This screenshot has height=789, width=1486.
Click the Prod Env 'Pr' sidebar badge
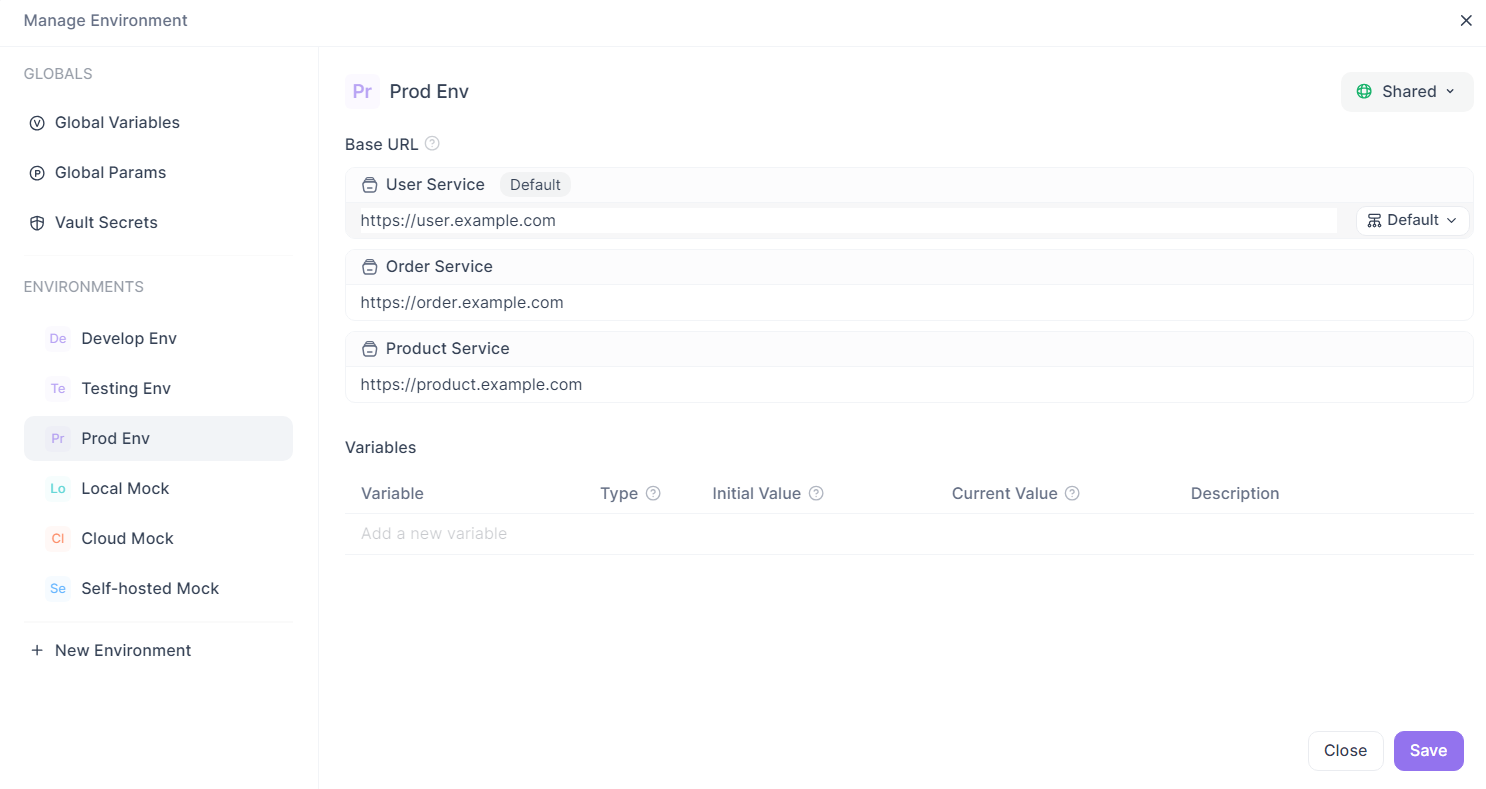pos(58,438)
